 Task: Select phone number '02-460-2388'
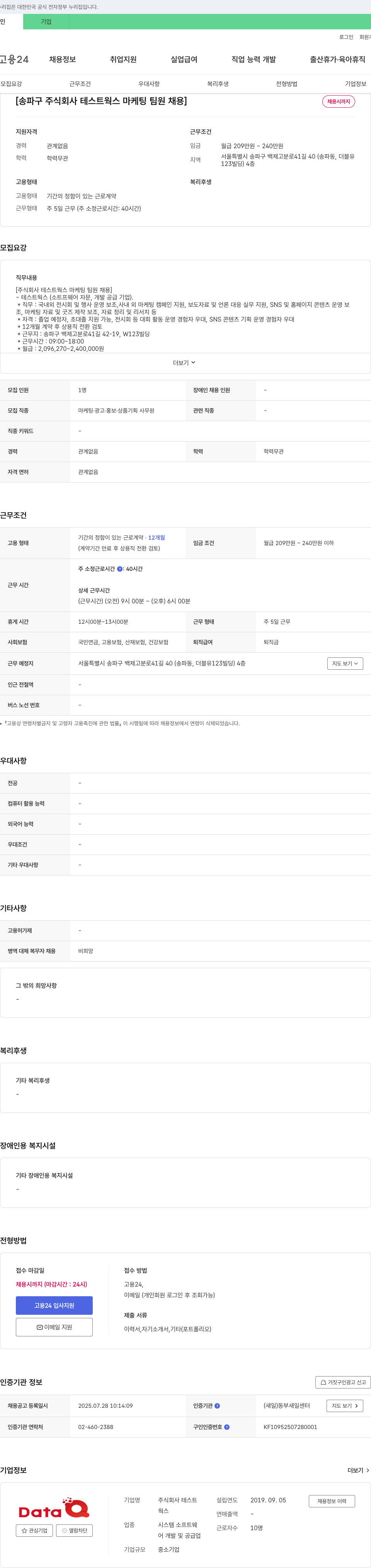[95, 1427]
